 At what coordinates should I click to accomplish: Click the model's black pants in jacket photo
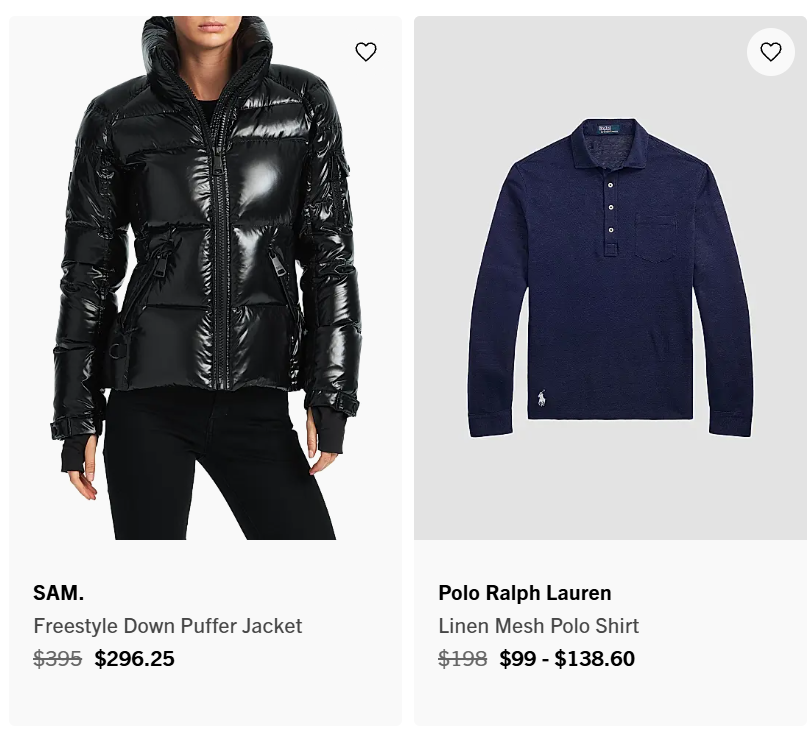pos(217,465)
